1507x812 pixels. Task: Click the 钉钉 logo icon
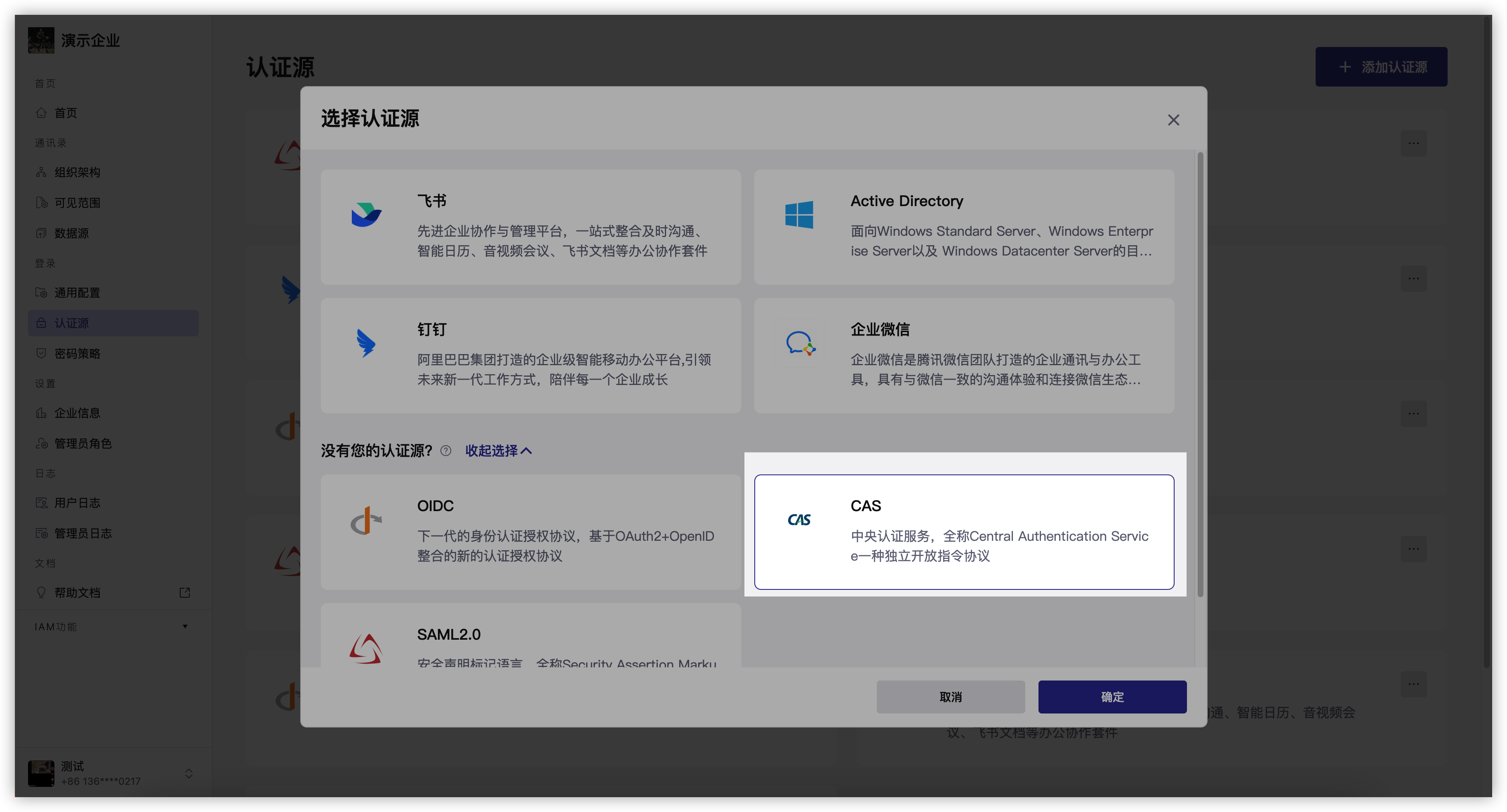[x=366, y=343]
